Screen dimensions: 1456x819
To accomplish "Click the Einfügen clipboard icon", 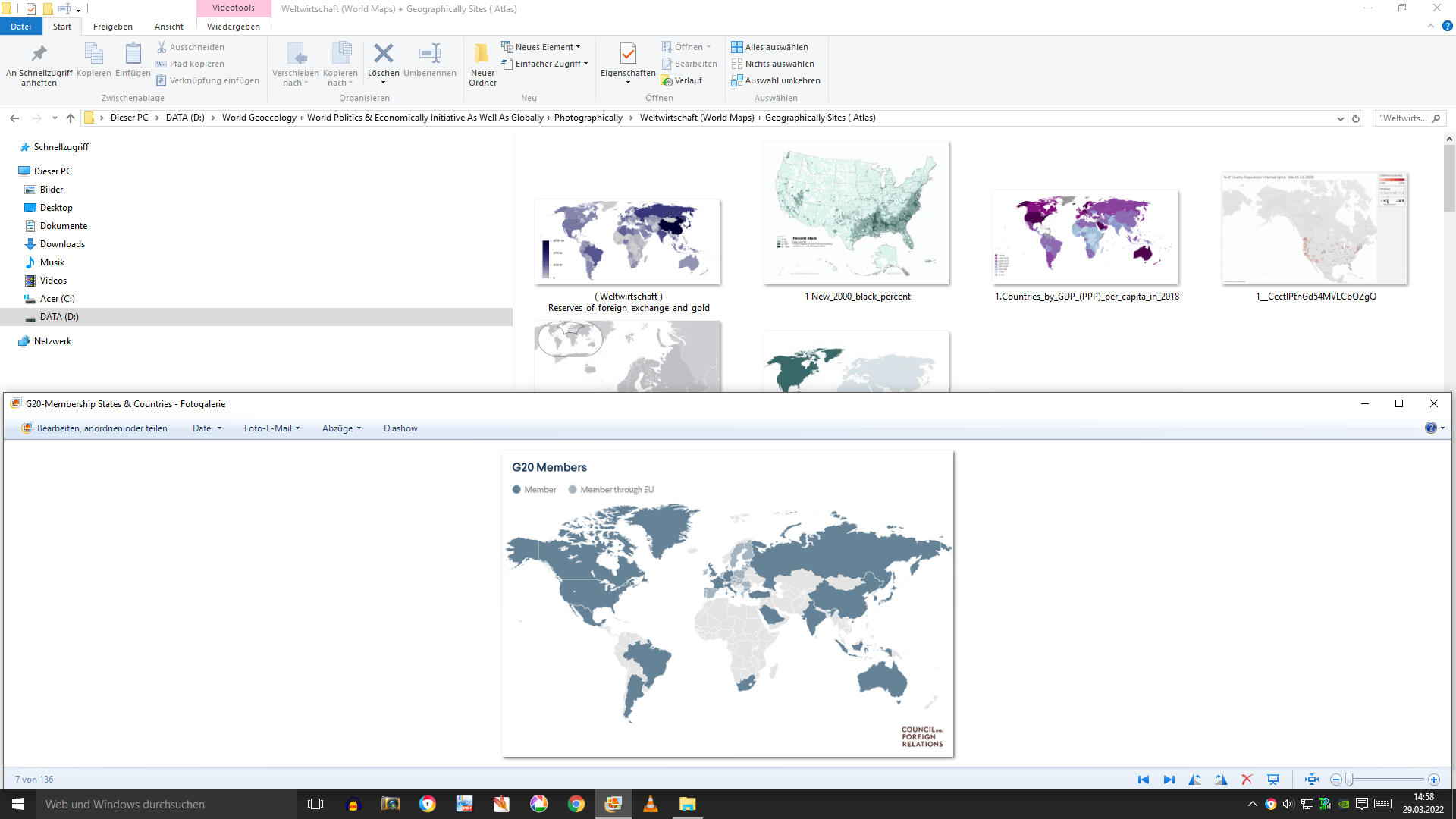I will point(133,60).
